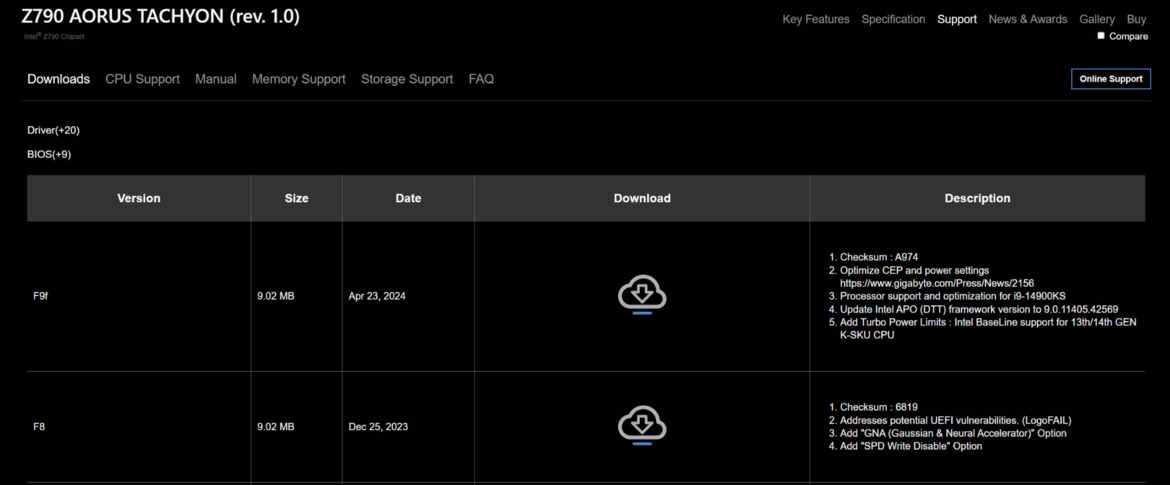Click the 9.02 MB size in F8 row
The height and width of the screenshot is (485, 1170).
[276, 428]
